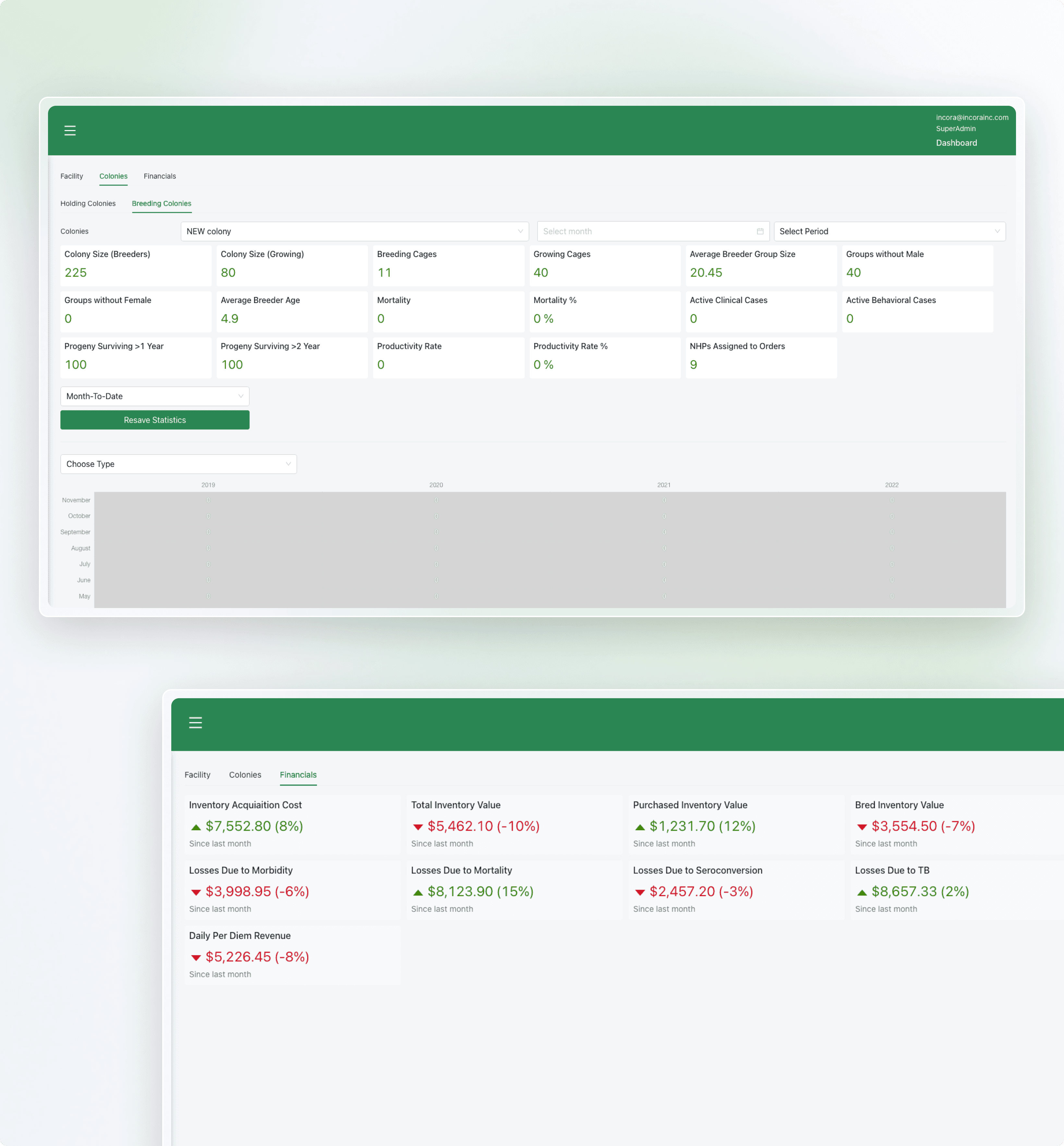Open hamburger menu in Financials window

click(x=195, y=723)
